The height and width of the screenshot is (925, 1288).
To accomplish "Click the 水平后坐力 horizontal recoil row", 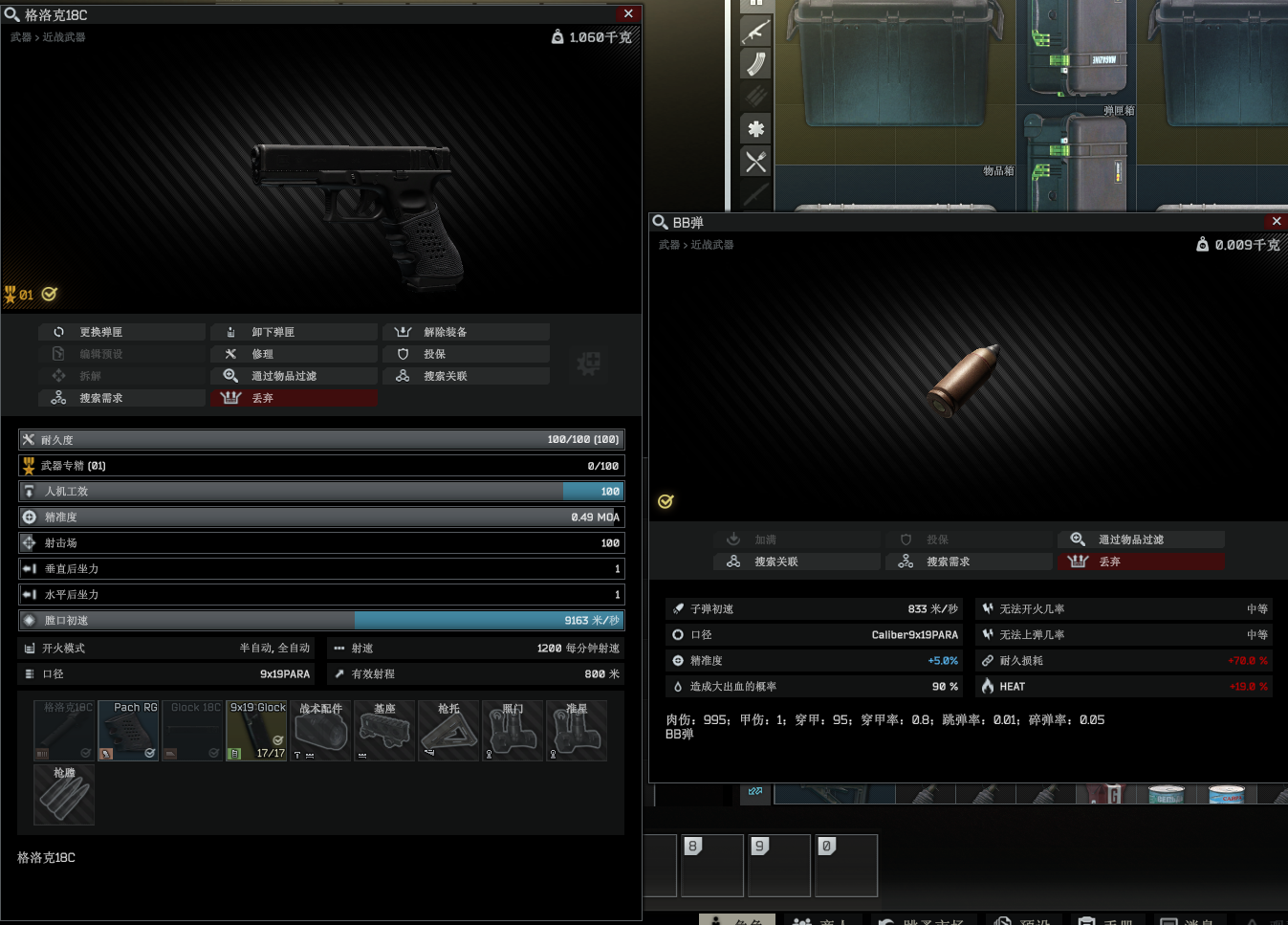I will [321, 595].
